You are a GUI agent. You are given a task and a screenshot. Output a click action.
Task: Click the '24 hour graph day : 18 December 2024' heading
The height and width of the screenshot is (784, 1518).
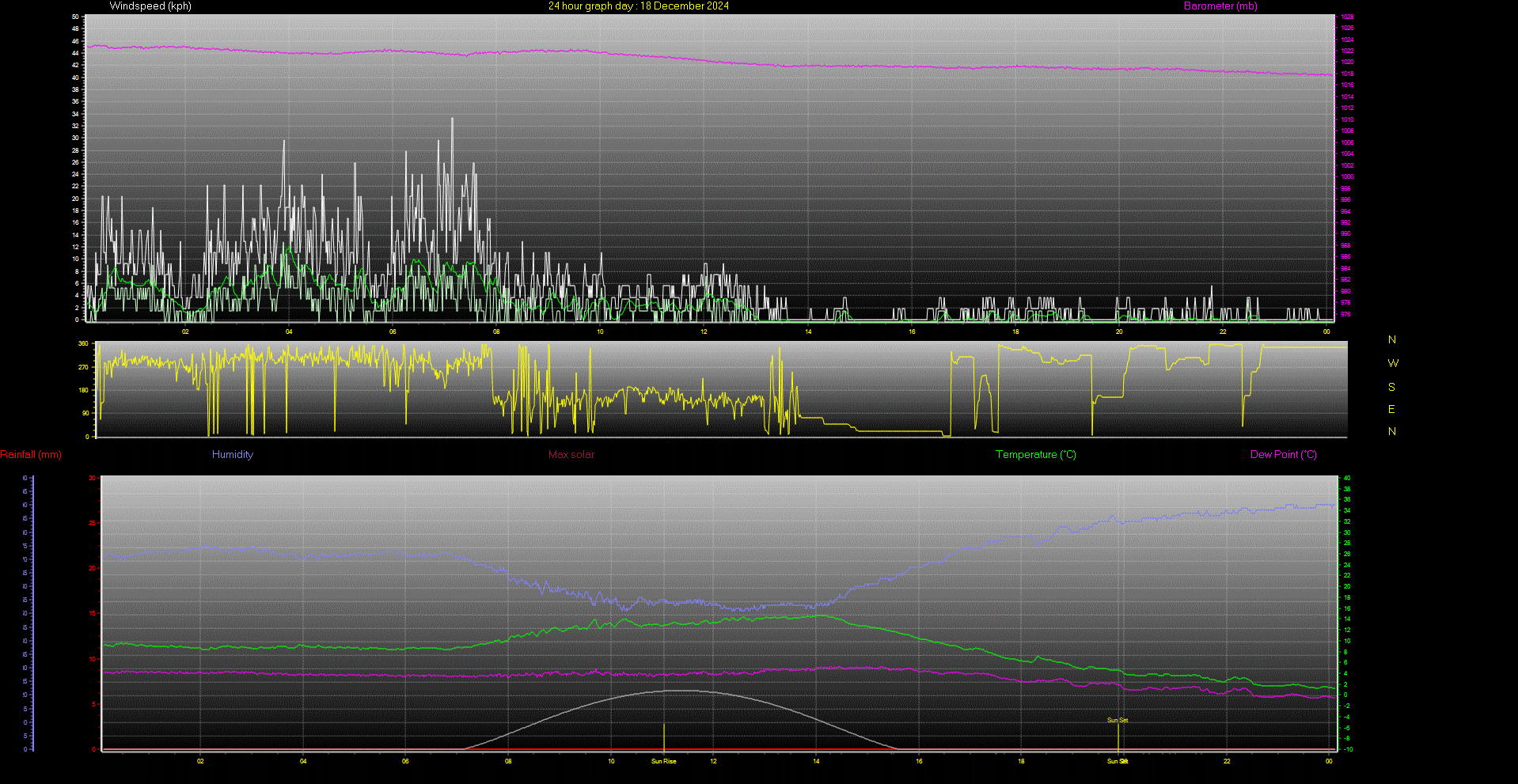click(x=639, y=6)
